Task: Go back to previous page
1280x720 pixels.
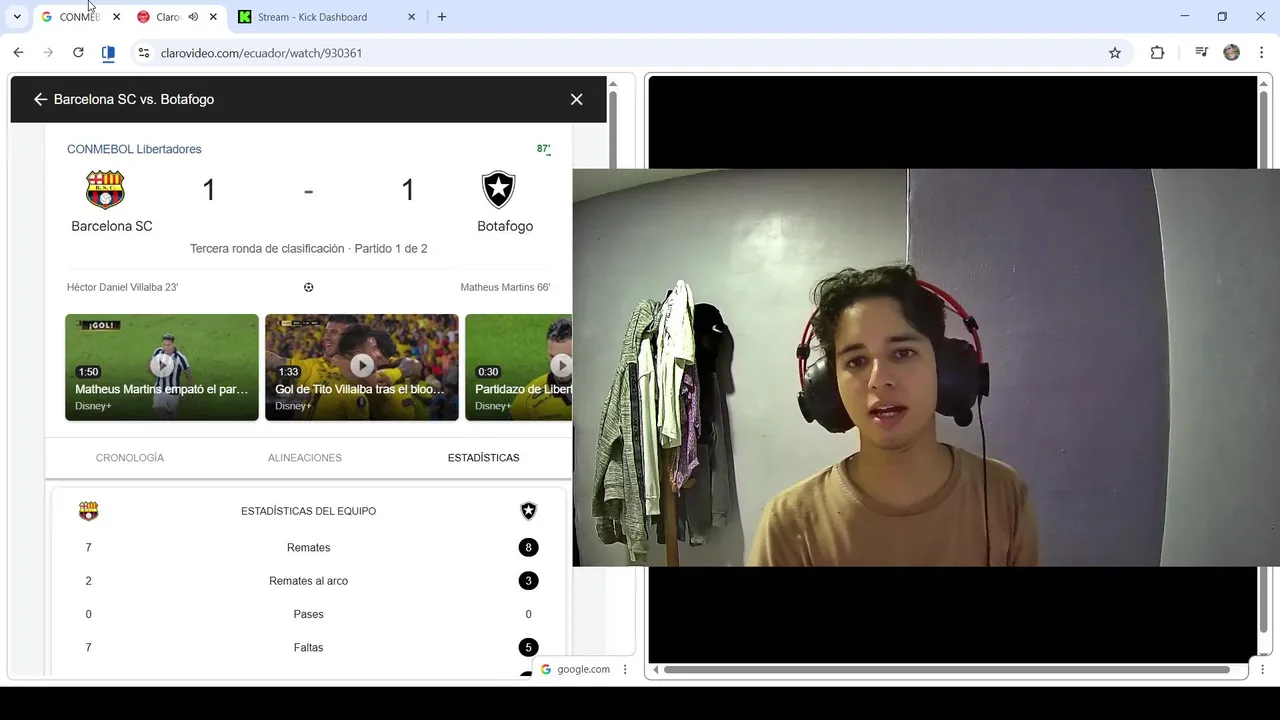Action: click(x=18, y=53)
